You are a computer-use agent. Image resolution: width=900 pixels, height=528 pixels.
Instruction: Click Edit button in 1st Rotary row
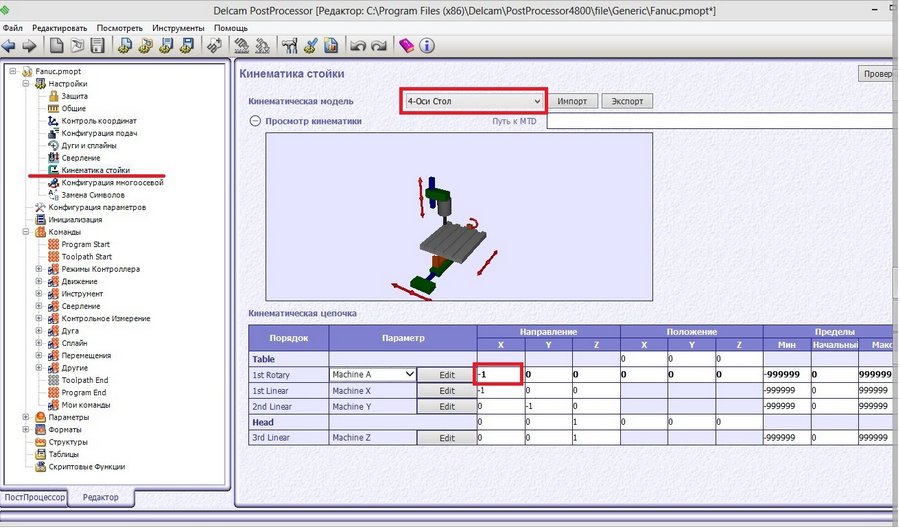[447, 375]
